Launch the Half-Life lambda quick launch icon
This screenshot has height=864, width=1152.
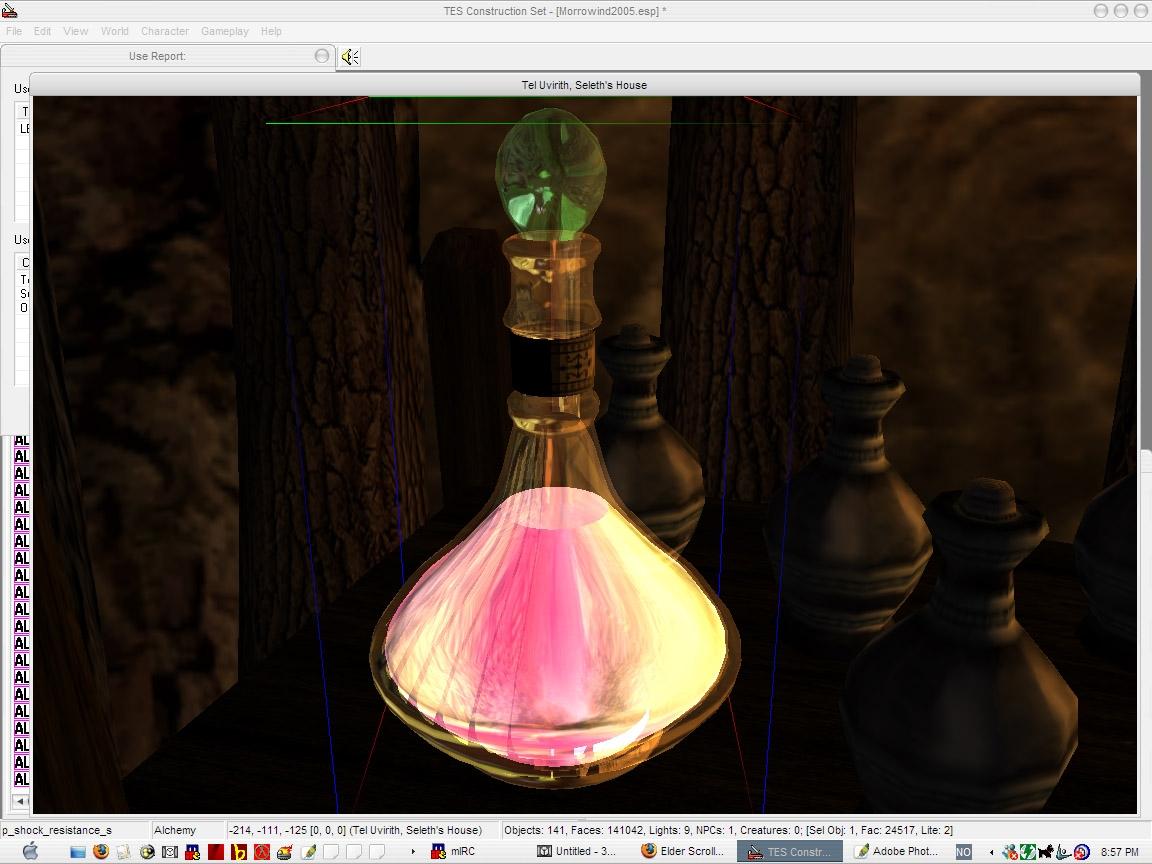pyautogui.click(x=262, y=852)
